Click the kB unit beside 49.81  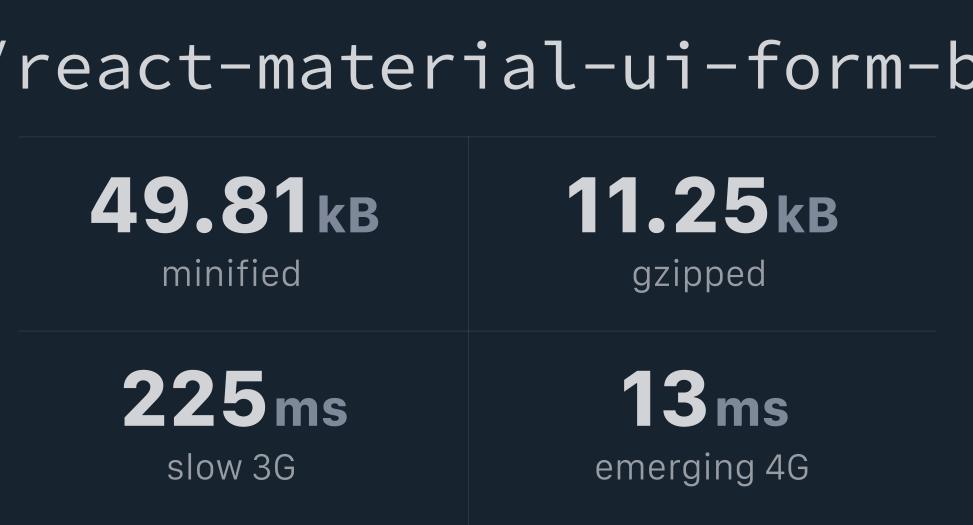348,215
